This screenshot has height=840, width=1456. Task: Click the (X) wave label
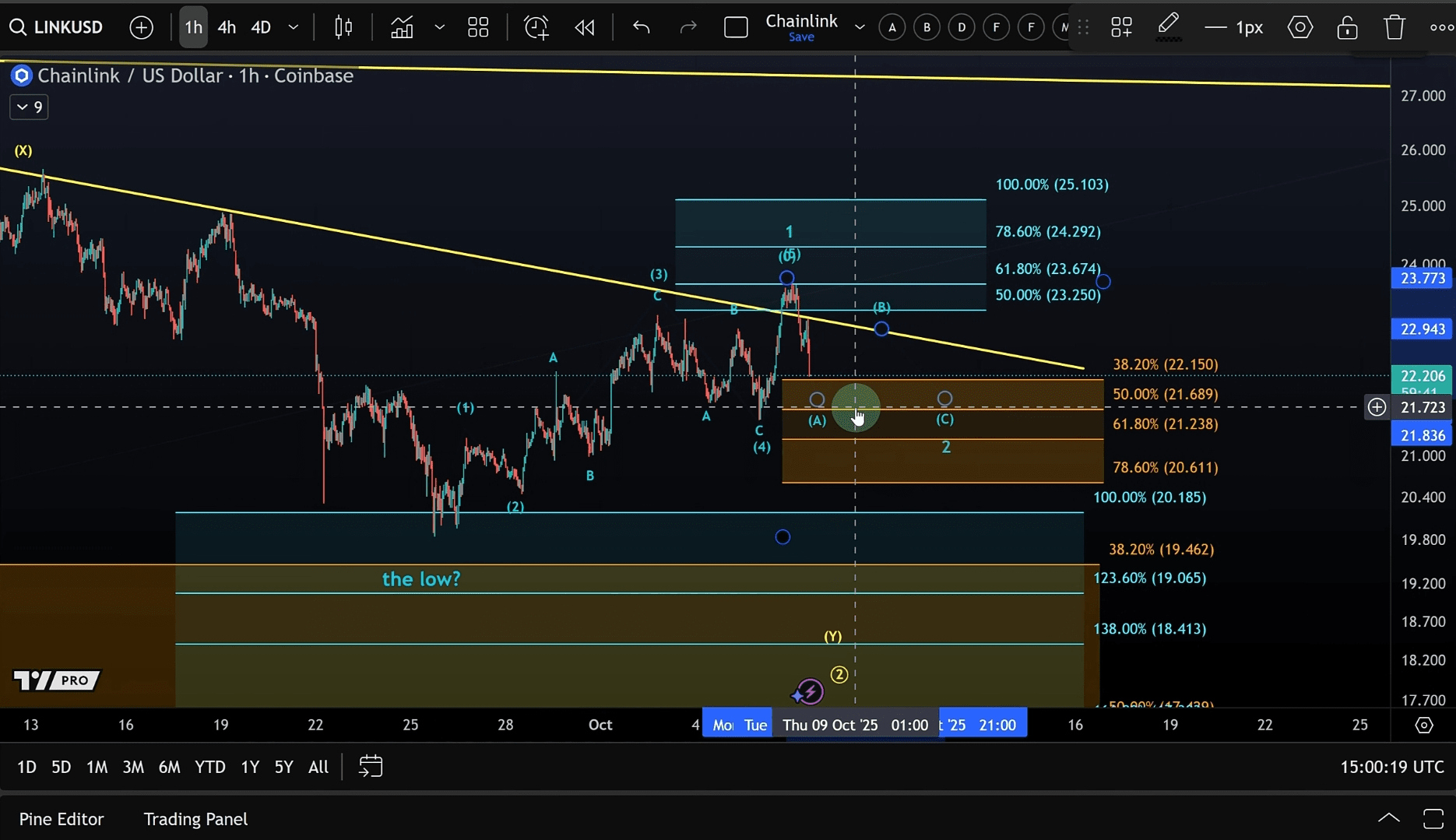(x=23, y=151)
